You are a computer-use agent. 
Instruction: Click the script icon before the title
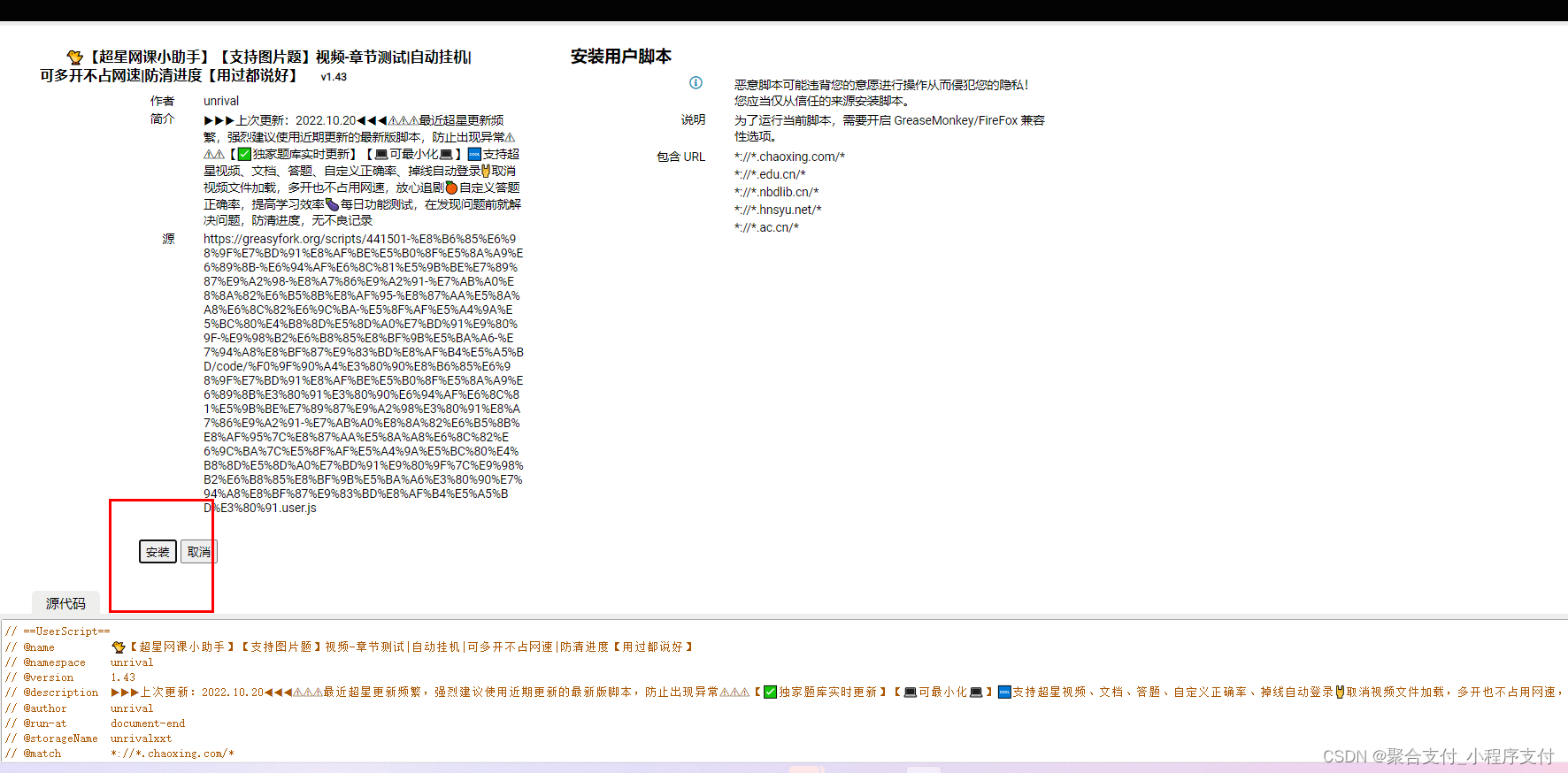pyautogui.click(x=75, y=57)
